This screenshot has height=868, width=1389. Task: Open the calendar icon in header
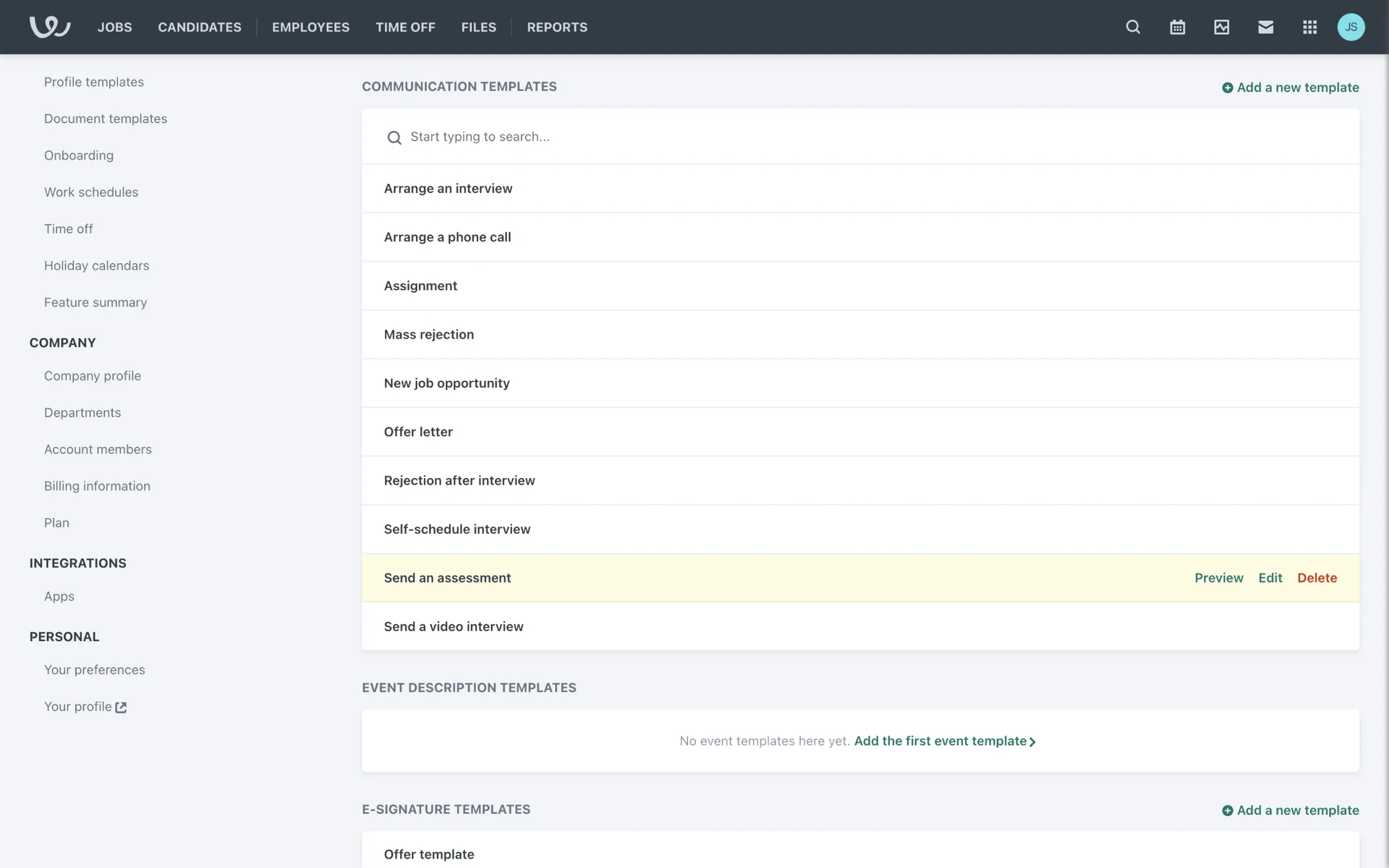pyautogui.click(x=1177, y=27)
